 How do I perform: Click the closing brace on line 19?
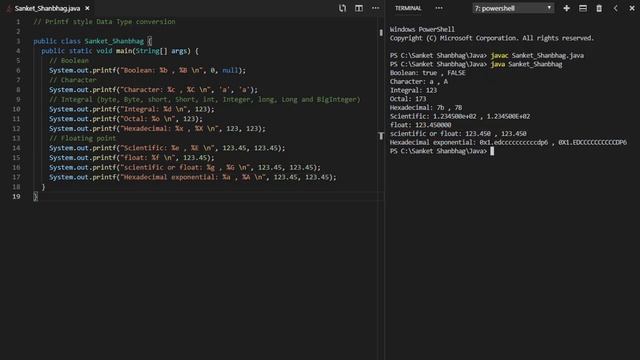pos(36,196)
